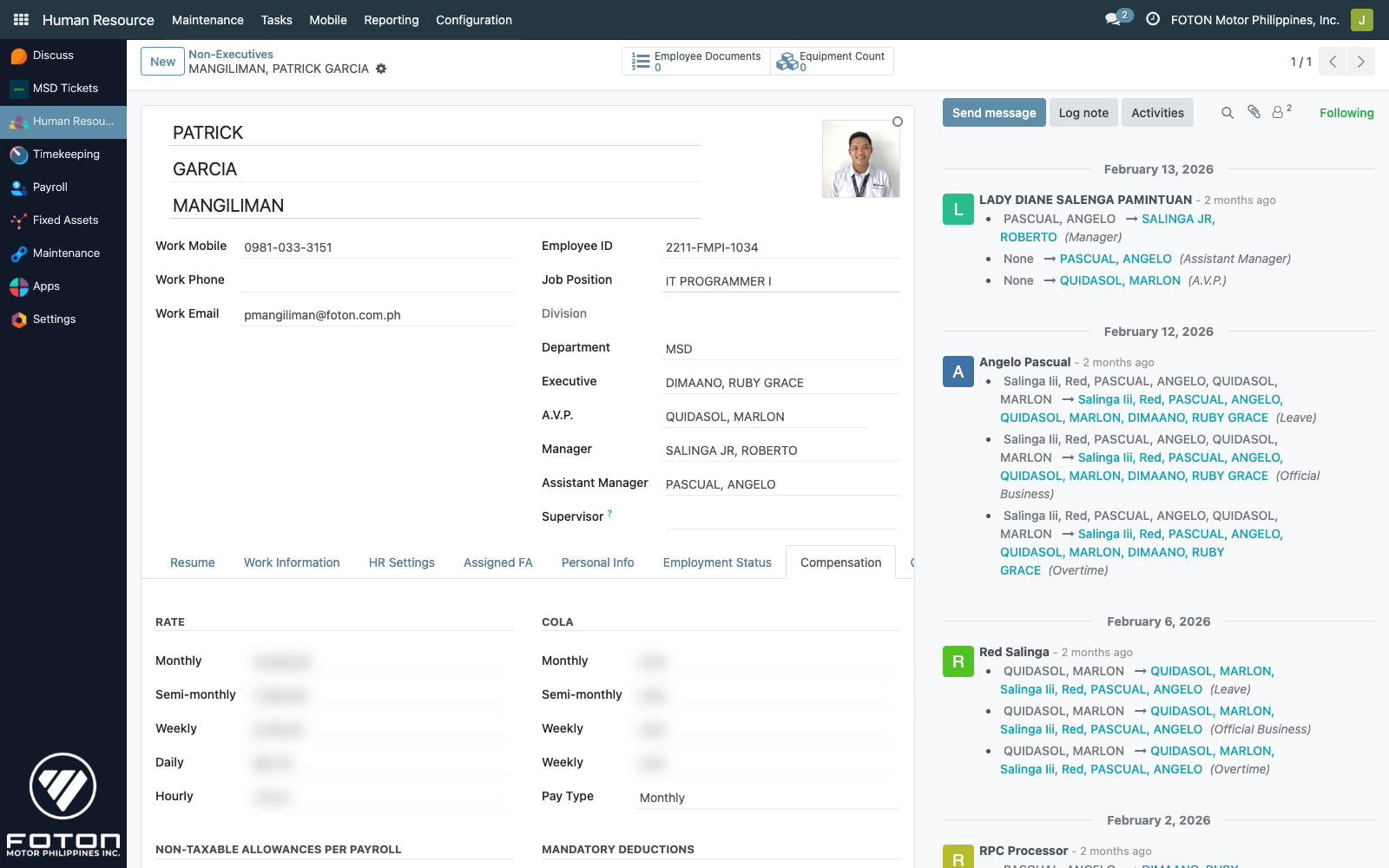Screen dimensions: 1389x868
Task: Go to next record arrow
Action: tap(1360, 62)
